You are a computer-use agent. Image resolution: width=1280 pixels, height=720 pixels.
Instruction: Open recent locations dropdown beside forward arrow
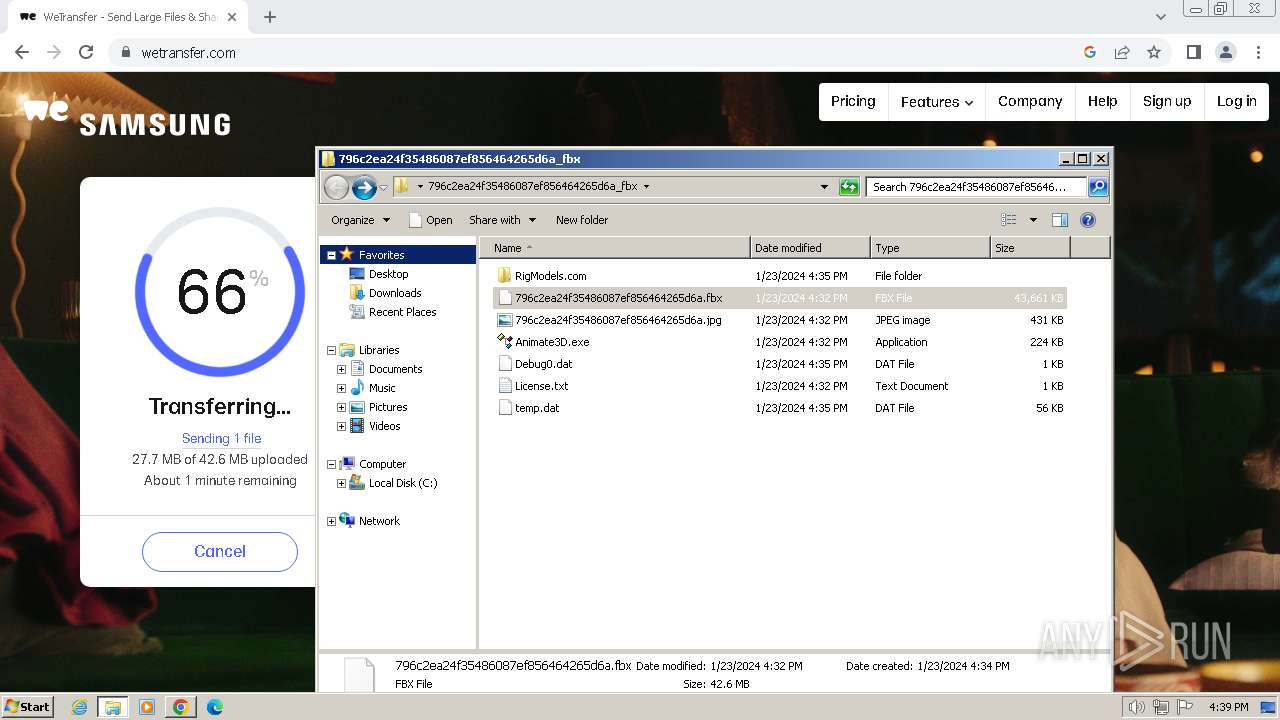[x=383, y=187]
